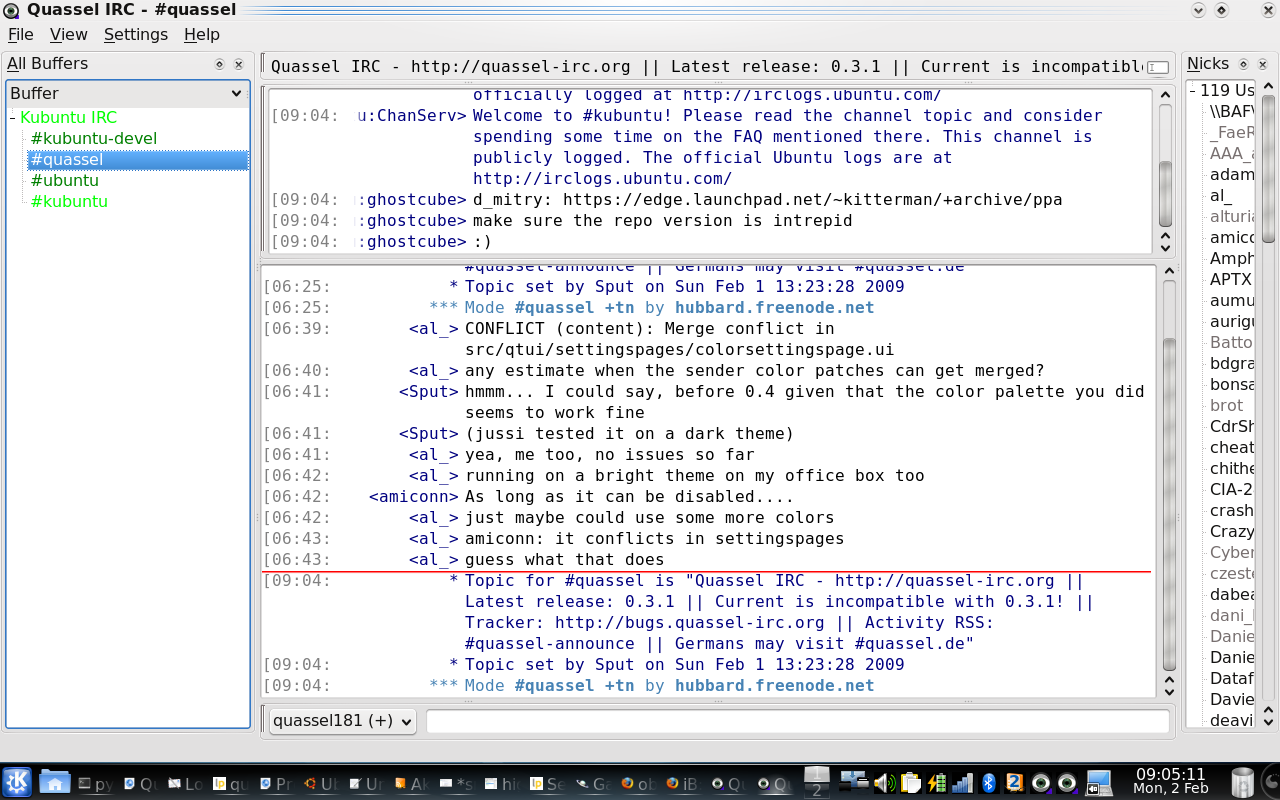
Task: Open the trash icon in the panel
Action: (x=1243, y=783)
